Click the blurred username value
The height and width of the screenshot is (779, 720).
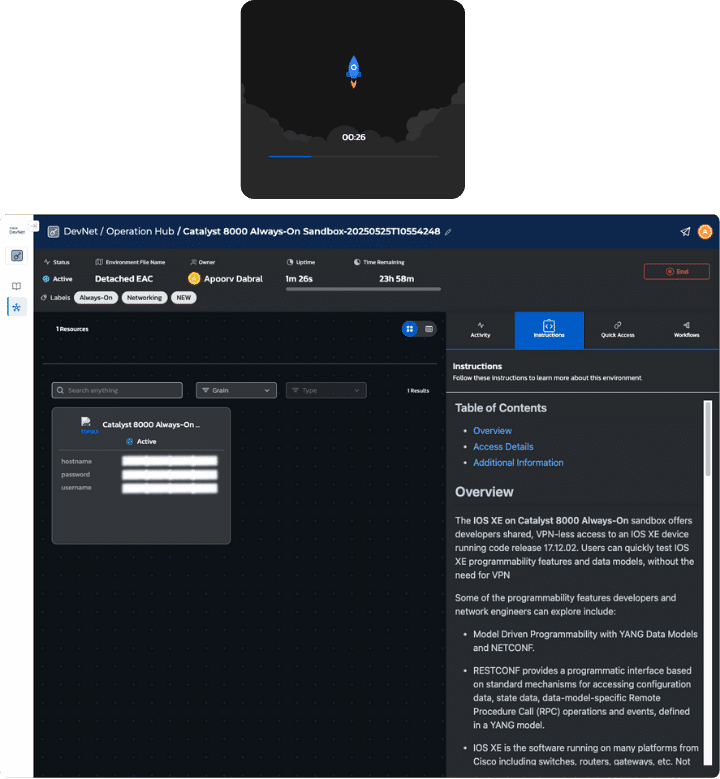pos(169,488)
